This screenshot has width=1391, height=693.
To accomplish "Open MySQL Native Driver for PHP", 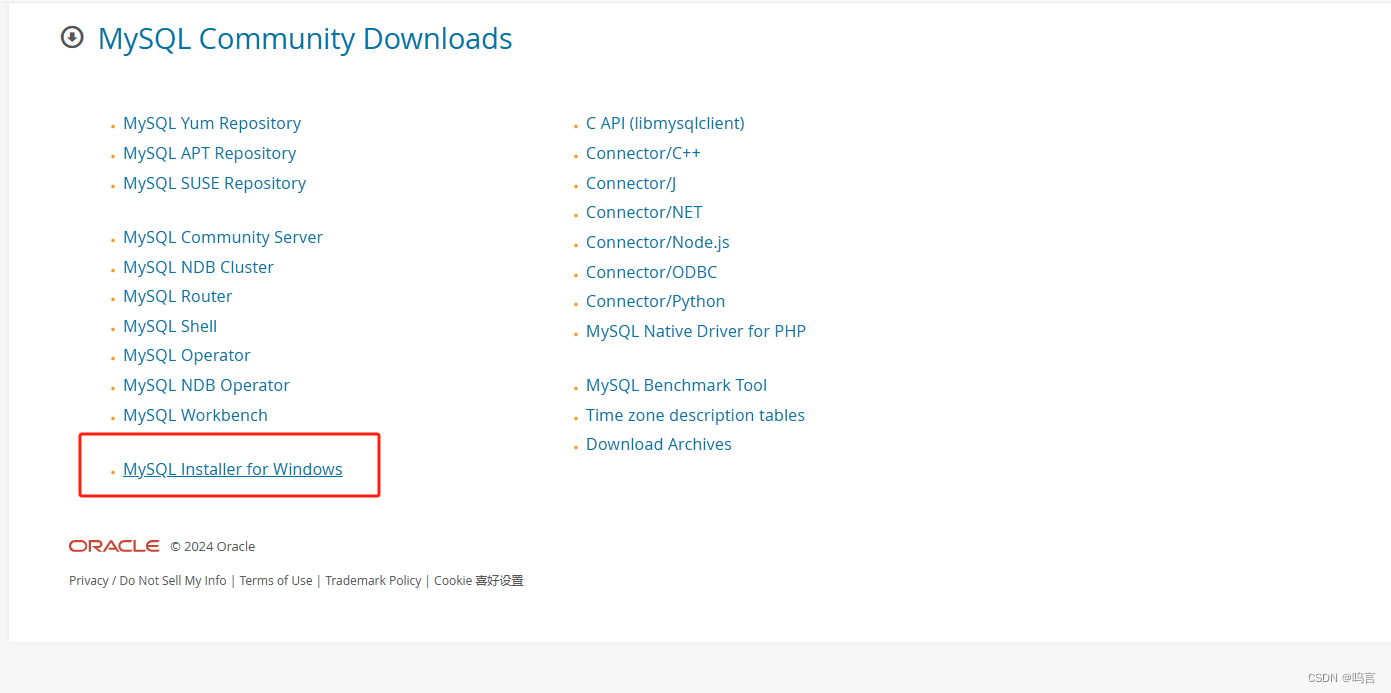I will tap(696, 331).
